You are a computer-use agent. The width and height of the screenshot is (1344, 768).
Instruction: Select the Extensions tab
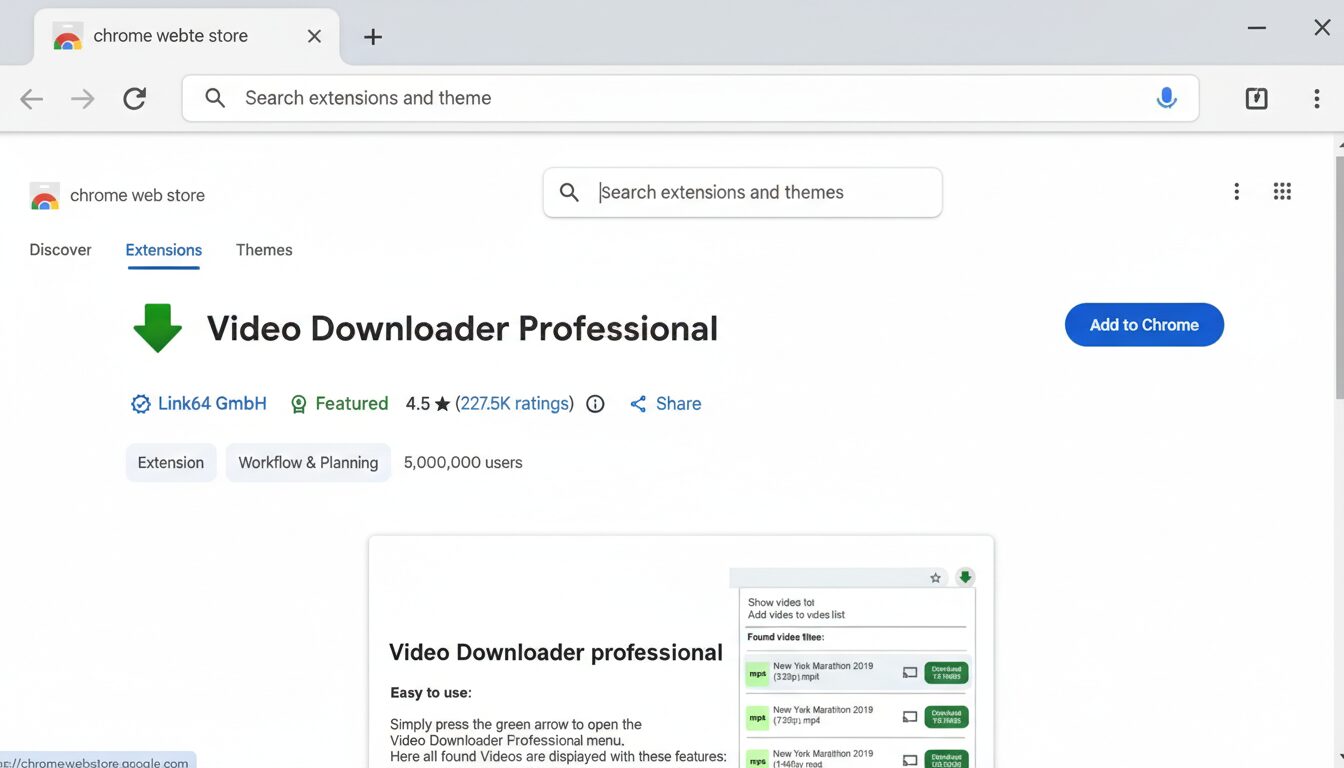(164, 250)
